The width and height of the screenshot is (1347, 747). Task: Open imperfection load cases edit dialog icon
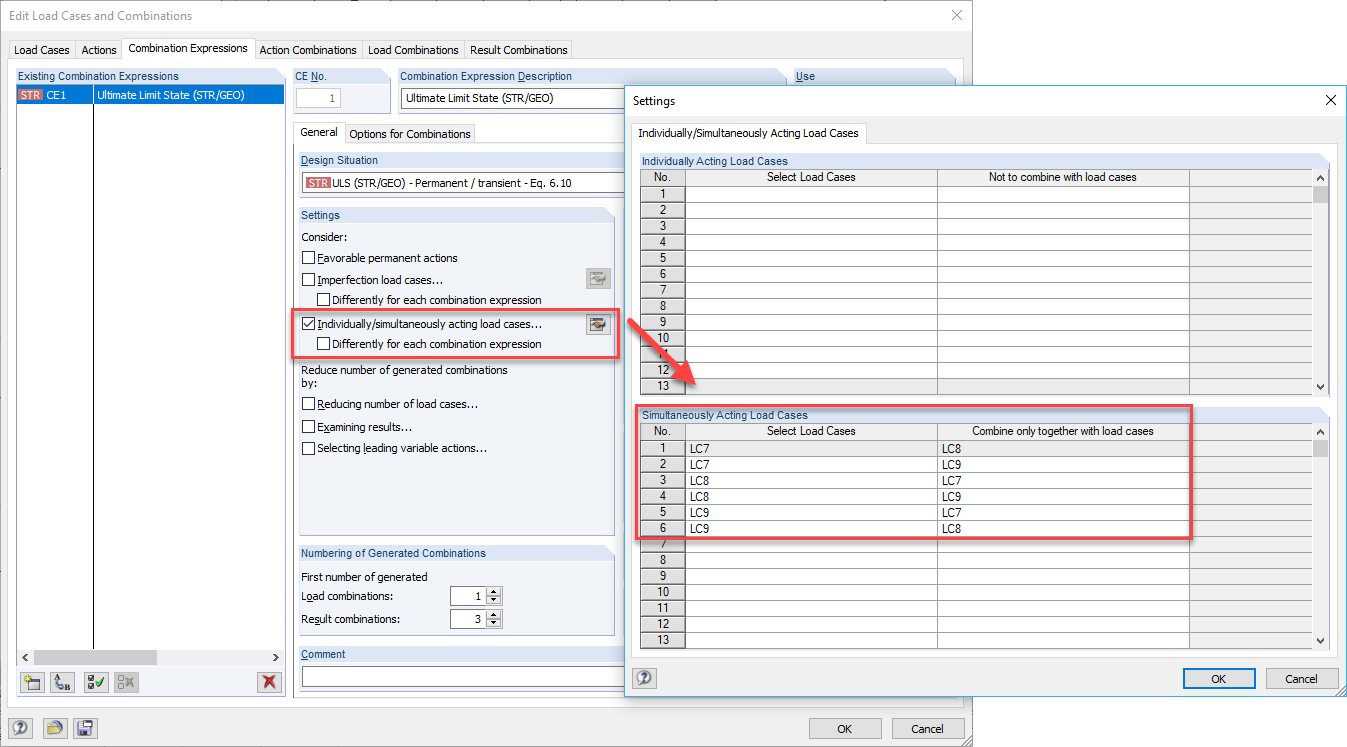pyautogui.click(x=597, y=278)
